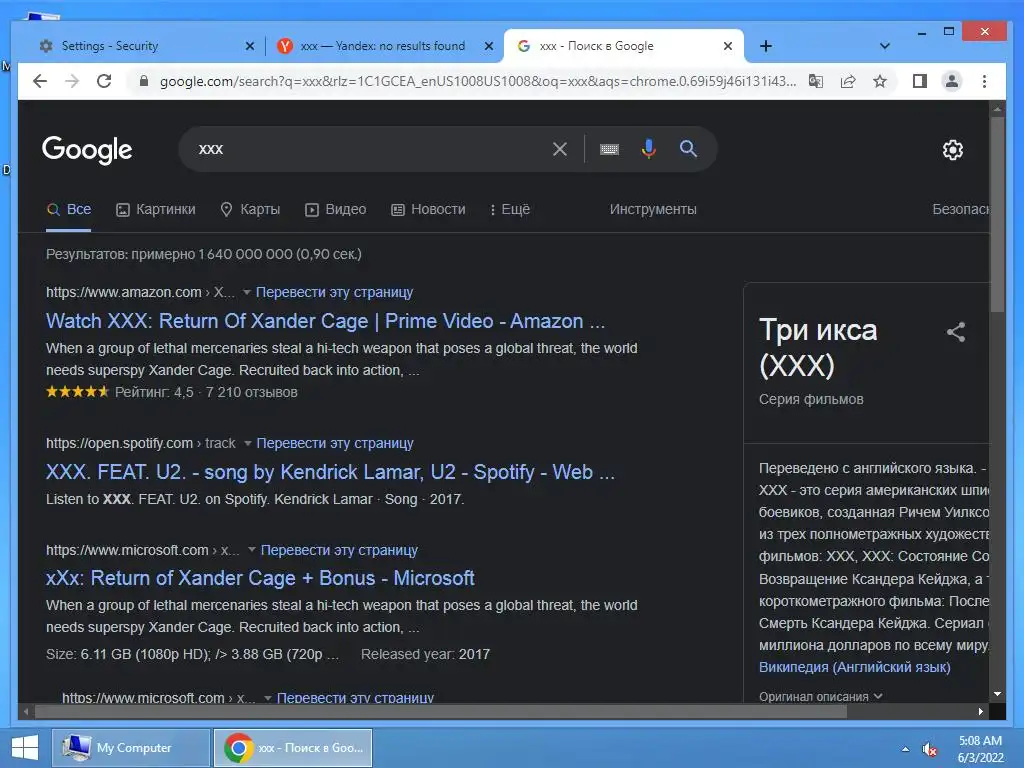Open Watch XXX Prime Video Amazon result
The width and height of the screenshot is (1024, 768).
click(x=325, y=321)
